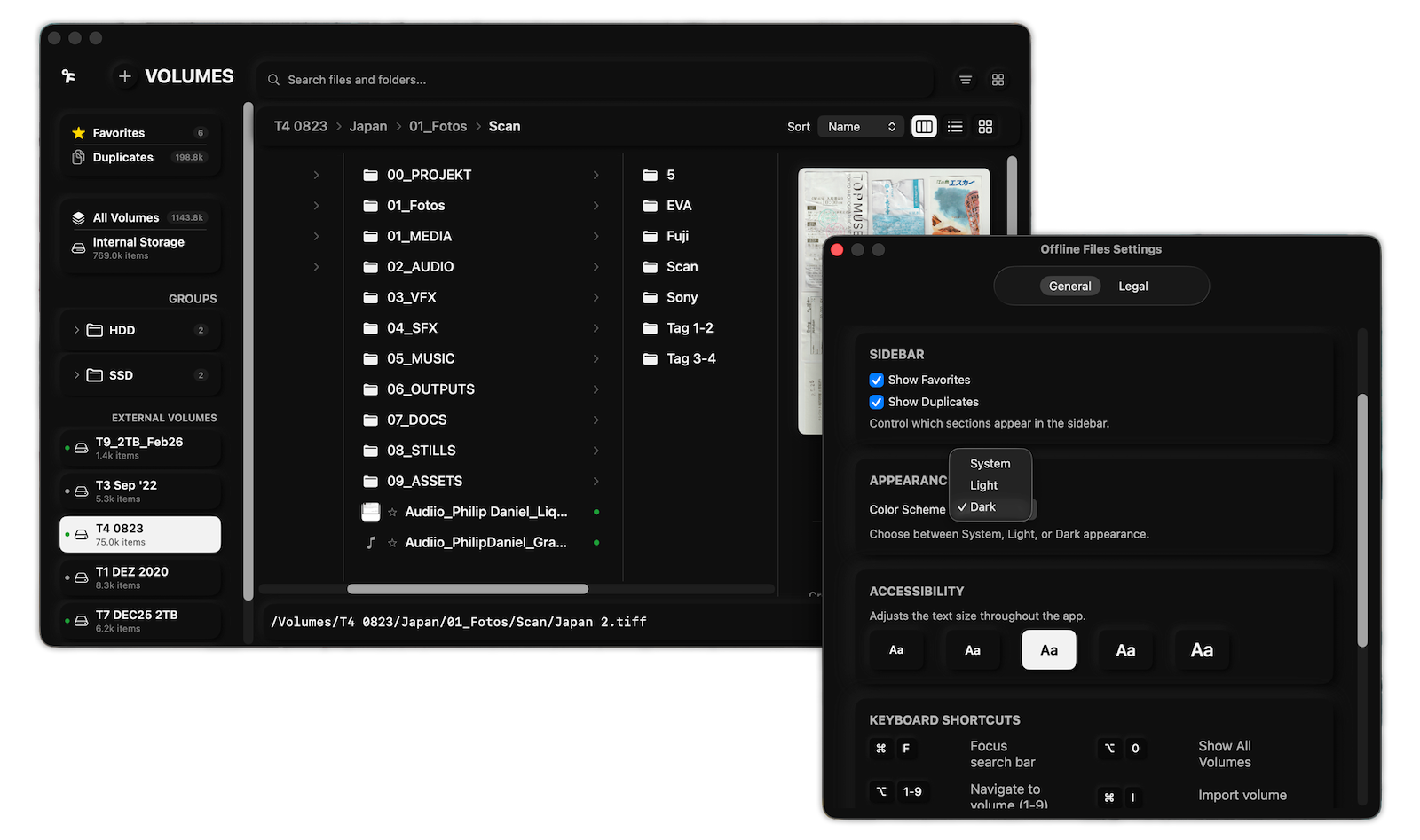Screen dimensions: 1420x840
Task: Open the Sort by Name dropdown
Action: 859,126
